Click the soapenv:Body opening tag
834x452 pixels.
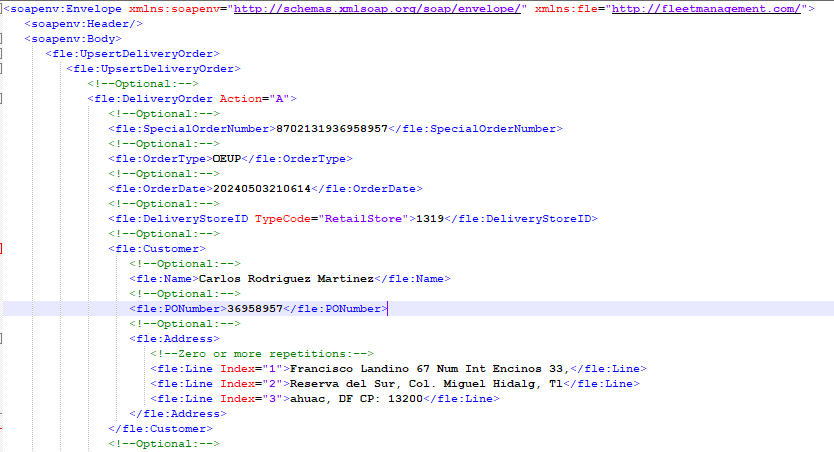coord(73,39)
